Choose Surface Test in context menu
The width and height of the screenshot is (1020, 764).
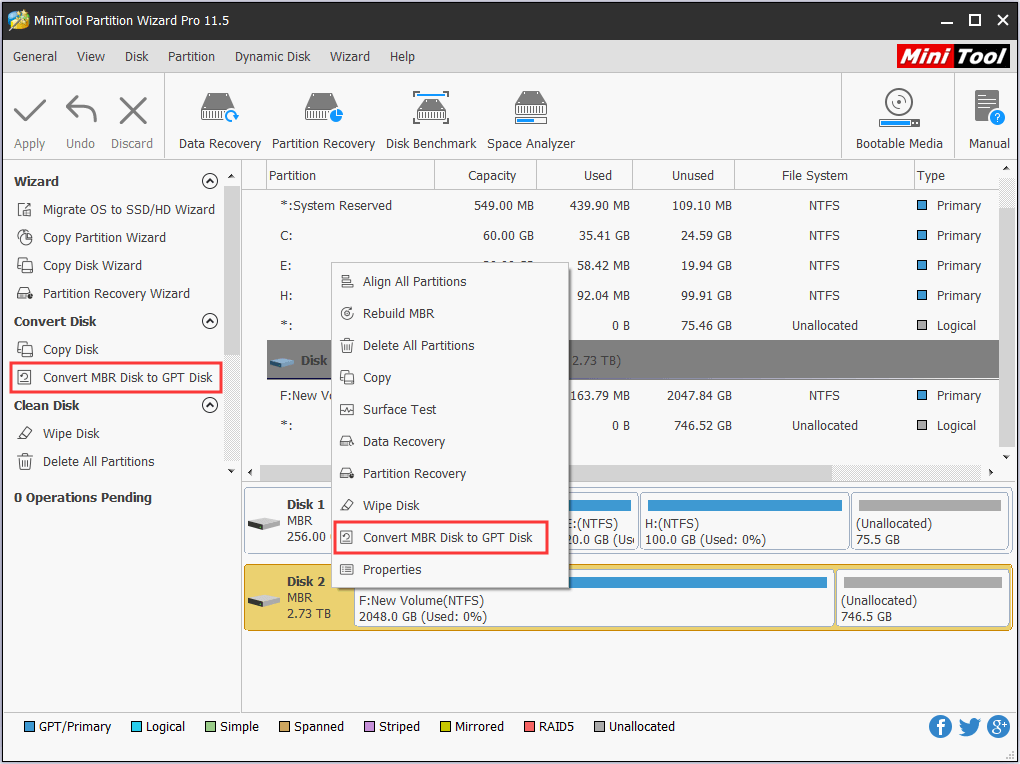(450, 409)
